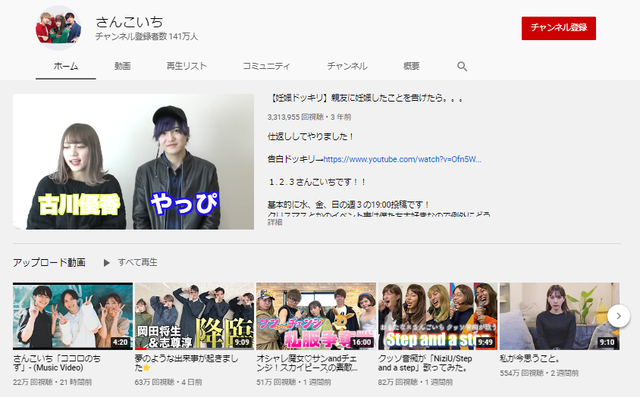Click description line 仕返ししてやりました！

310,136
